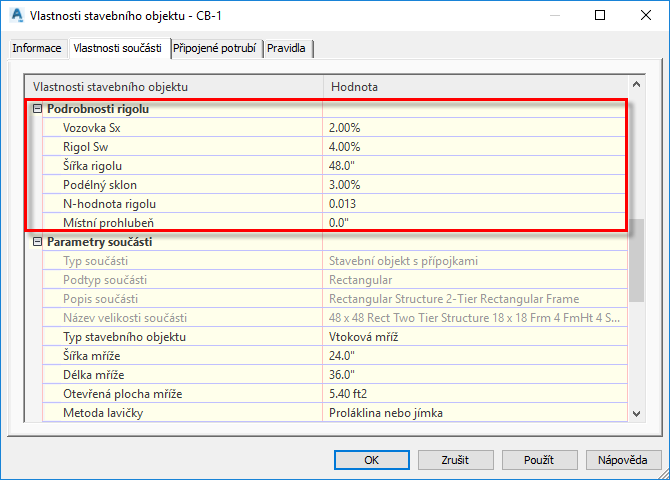This screenshot has height=480, width=670.
Task: Edit the Vozovka Sx value 2.00%
Action: pyautogui.click(x=475, y=128)
